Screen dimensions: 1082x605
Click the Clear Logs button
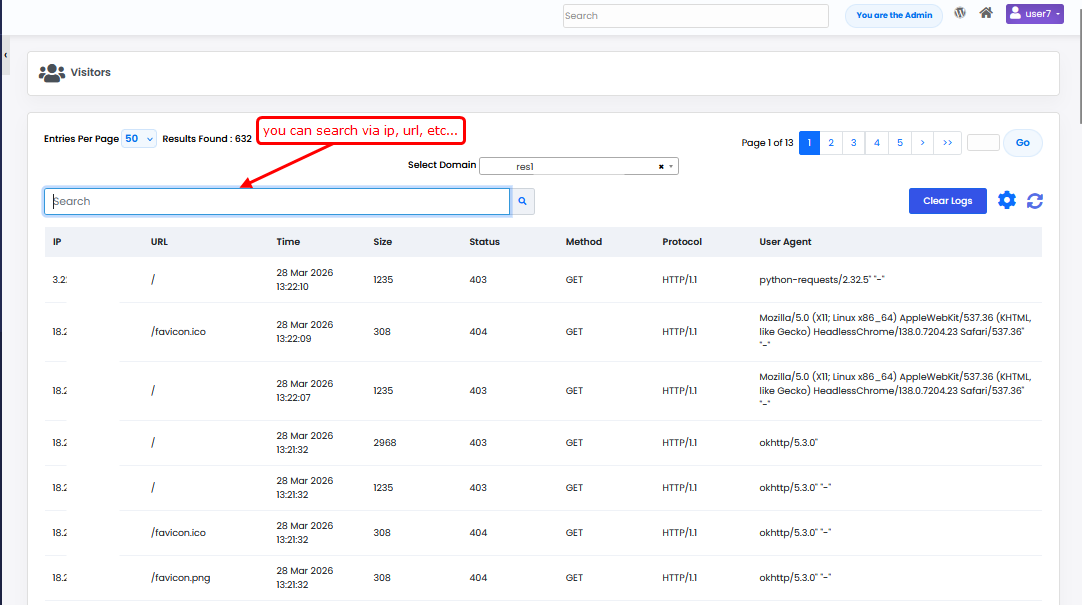click(947, 201)
